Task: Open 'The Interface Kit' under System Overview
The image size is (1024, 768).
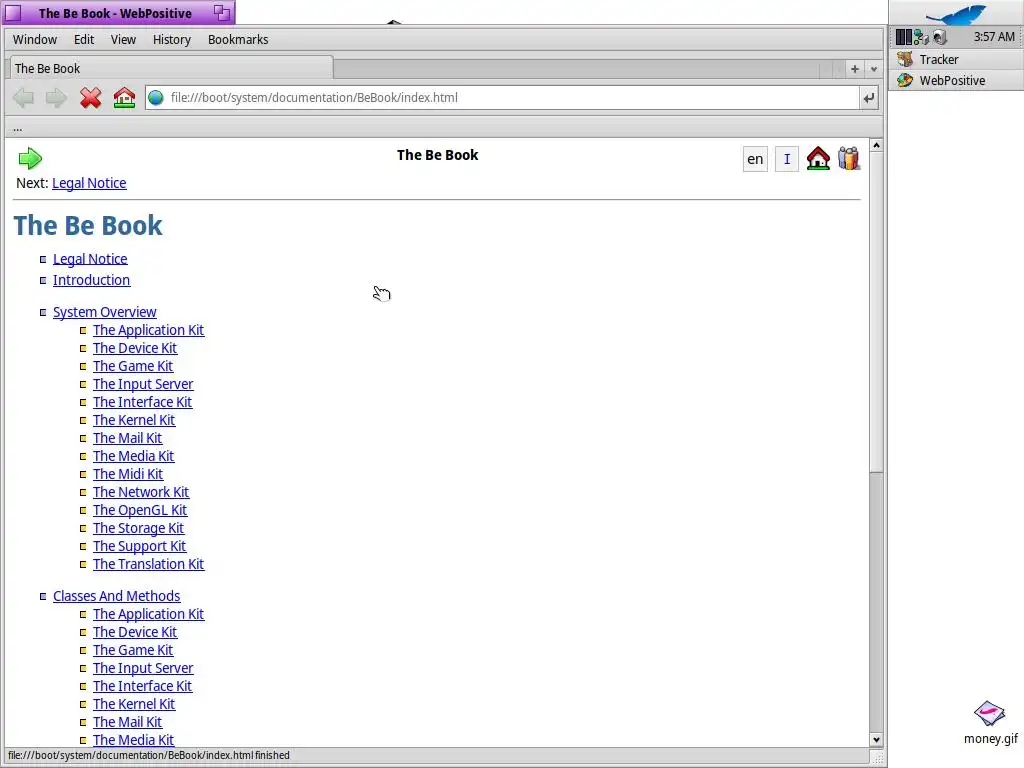Action: 142,402
